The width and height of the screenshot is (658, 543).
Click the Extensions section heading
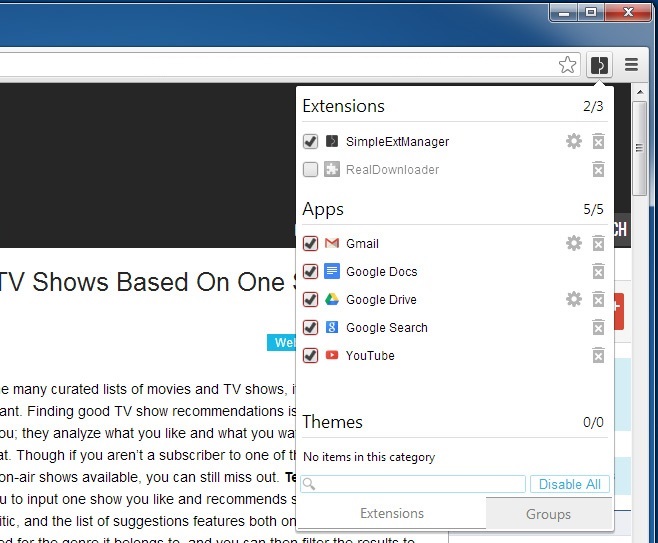pyautogui.click(x=343, y=106)
